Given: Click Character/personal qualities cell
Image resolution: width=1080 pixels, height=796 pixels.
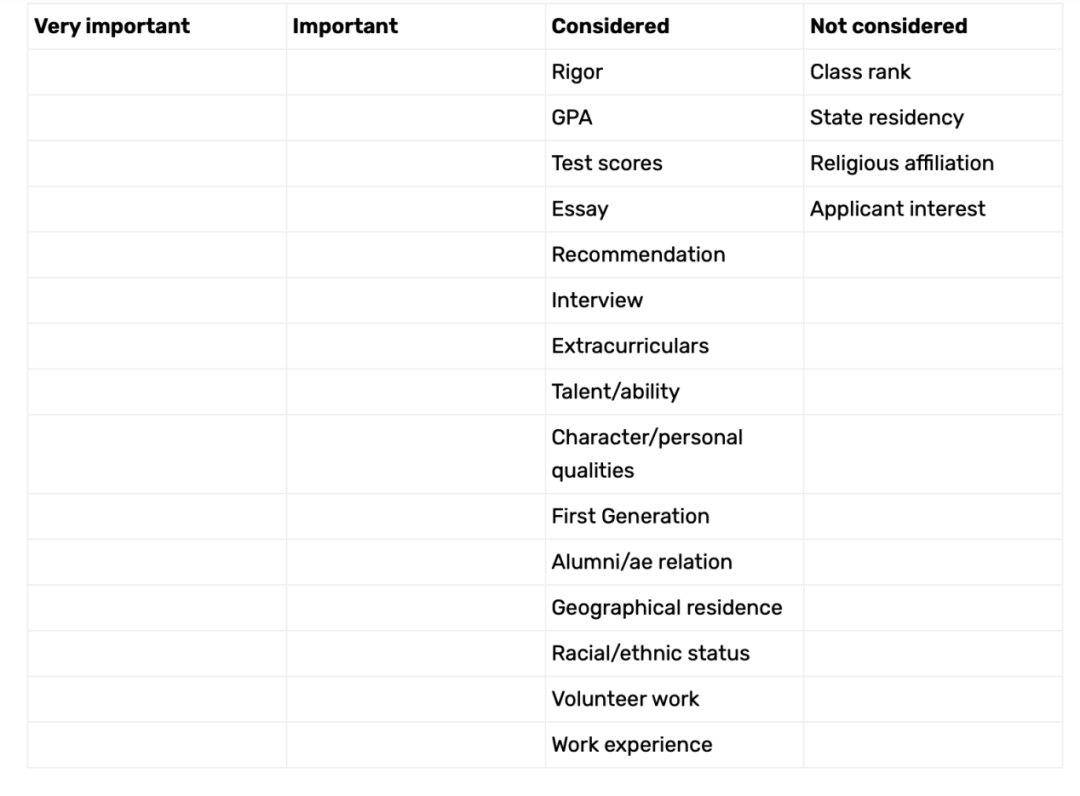Looking at the screenshot, I should tap(646, 454).
